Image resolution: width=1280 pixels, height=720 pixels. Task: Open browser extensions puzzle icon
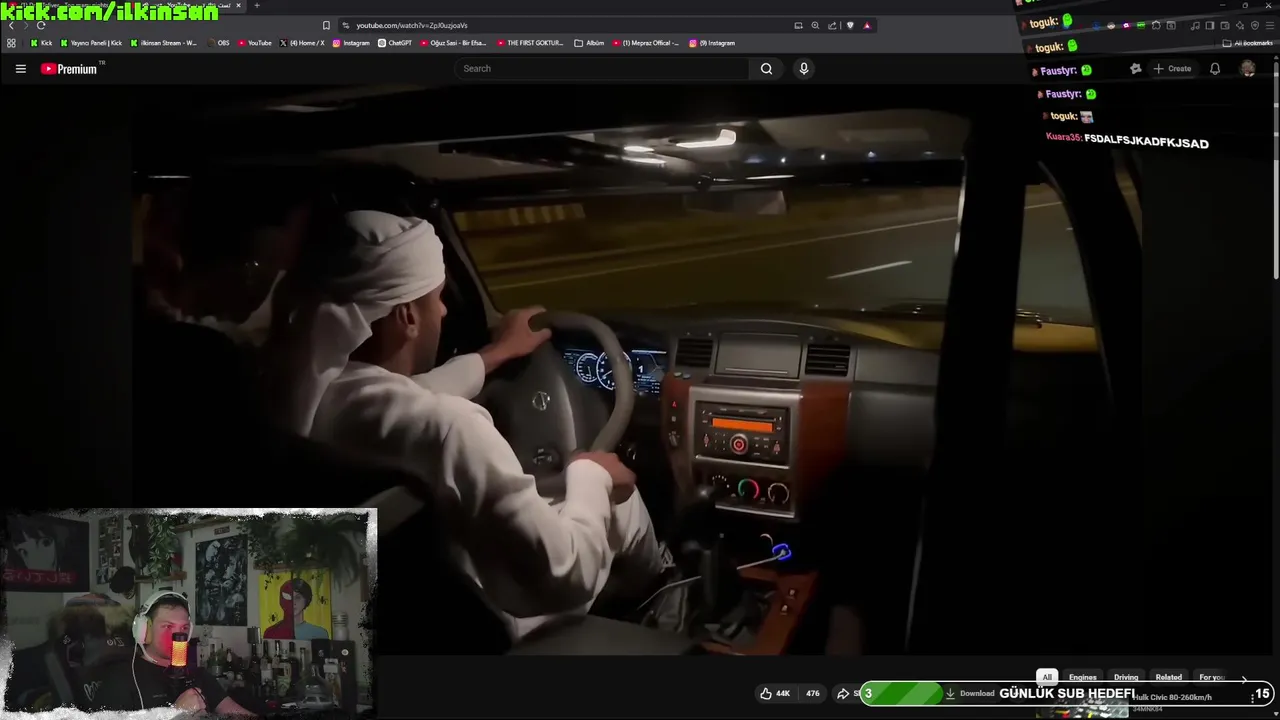(x=1156, y=25)
